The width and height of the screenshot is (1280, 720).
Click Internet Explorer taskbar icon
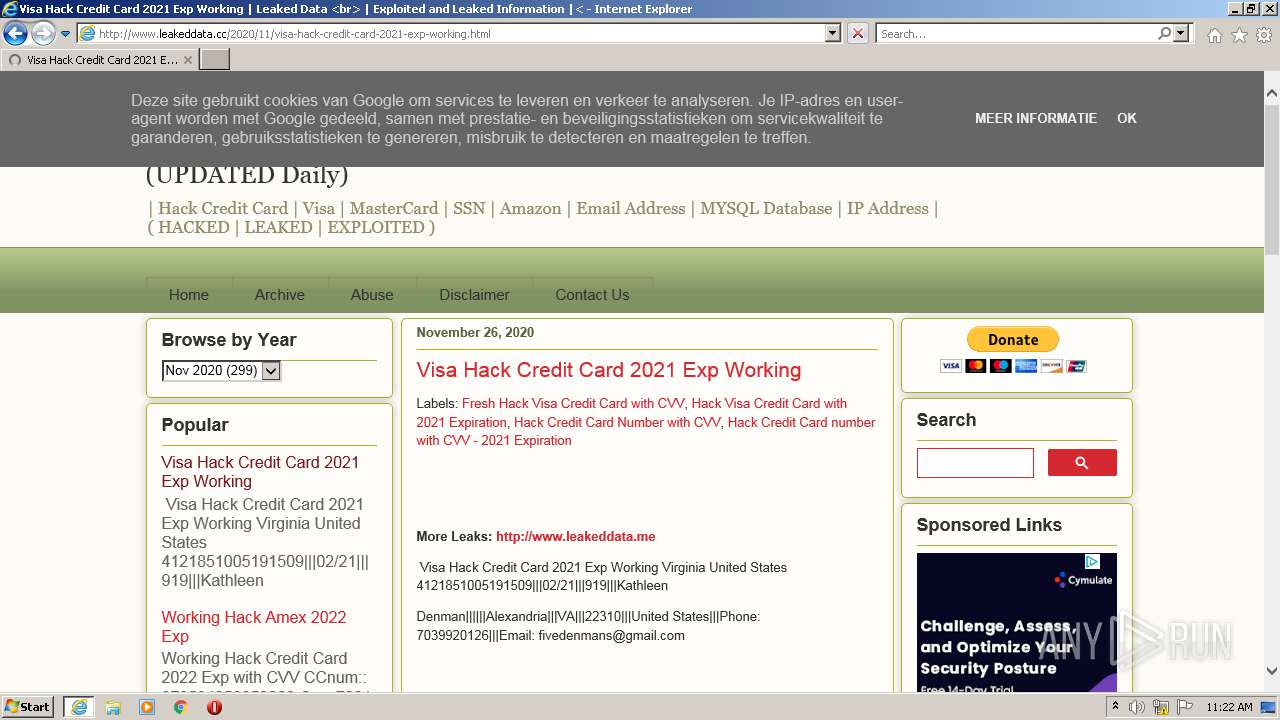79,707
